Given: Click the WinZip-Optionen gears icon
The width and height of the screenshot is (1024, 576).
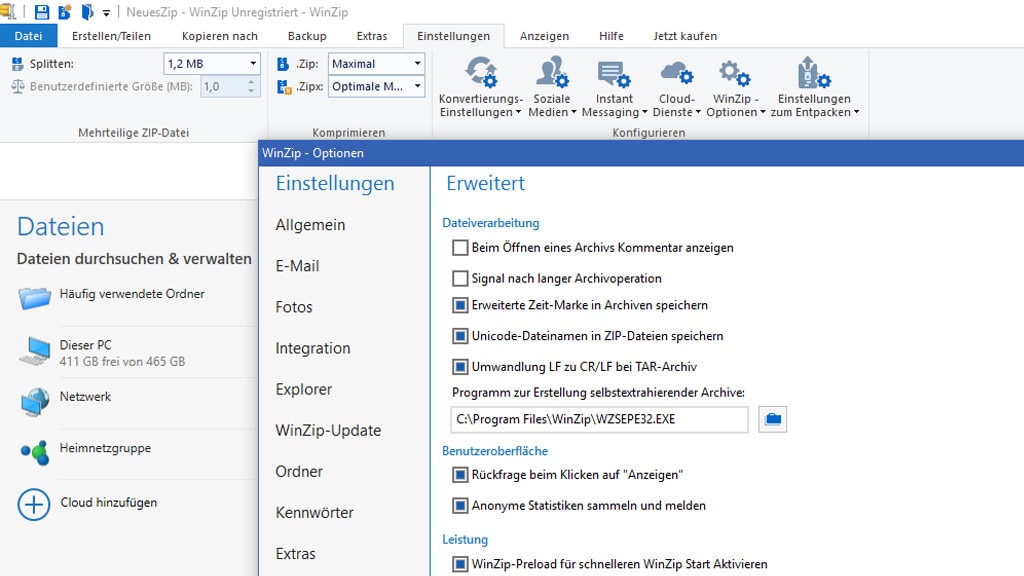Looking at the screenshot, I should 735,73.
